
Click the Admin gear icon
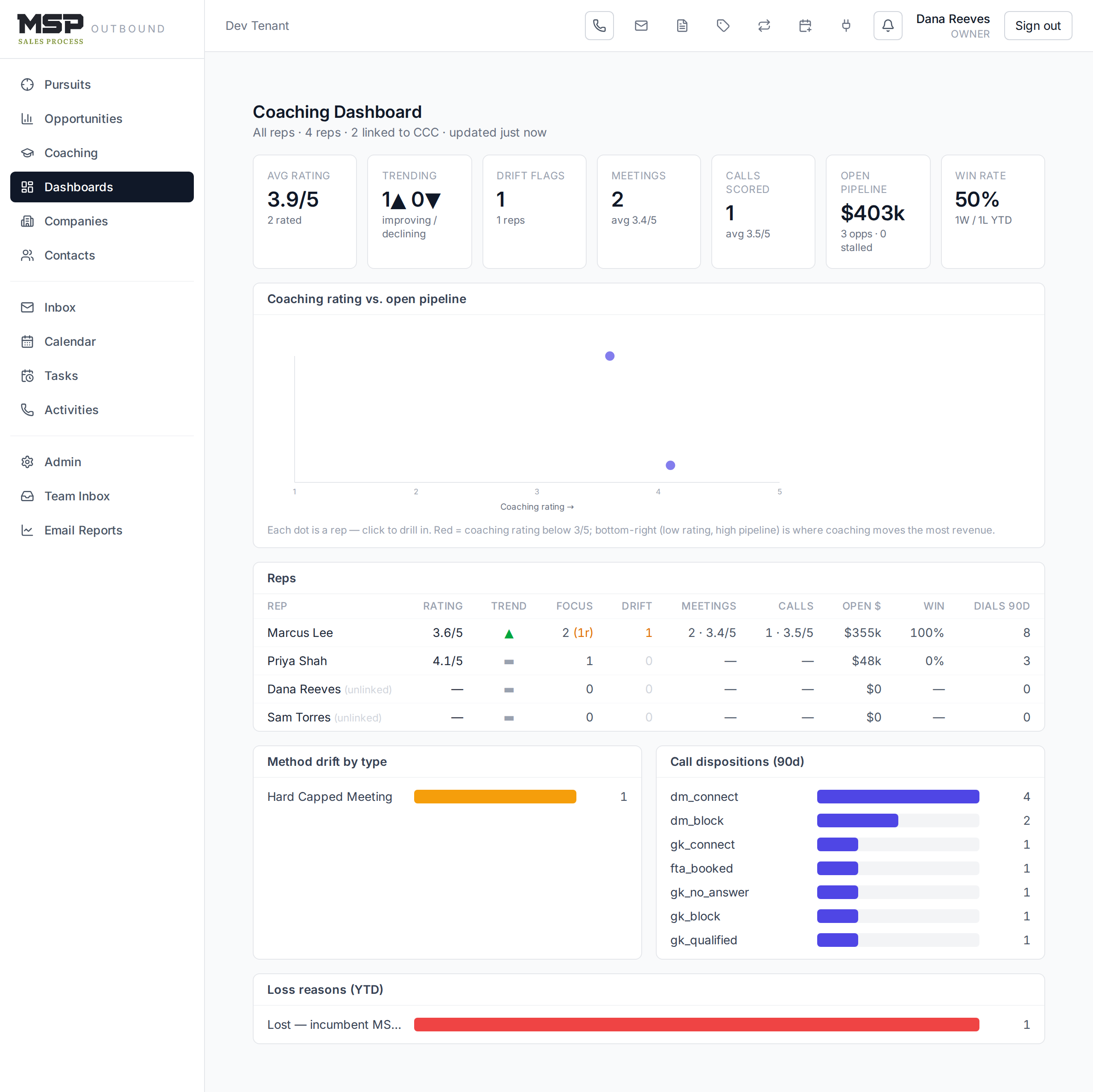(27, 462)
